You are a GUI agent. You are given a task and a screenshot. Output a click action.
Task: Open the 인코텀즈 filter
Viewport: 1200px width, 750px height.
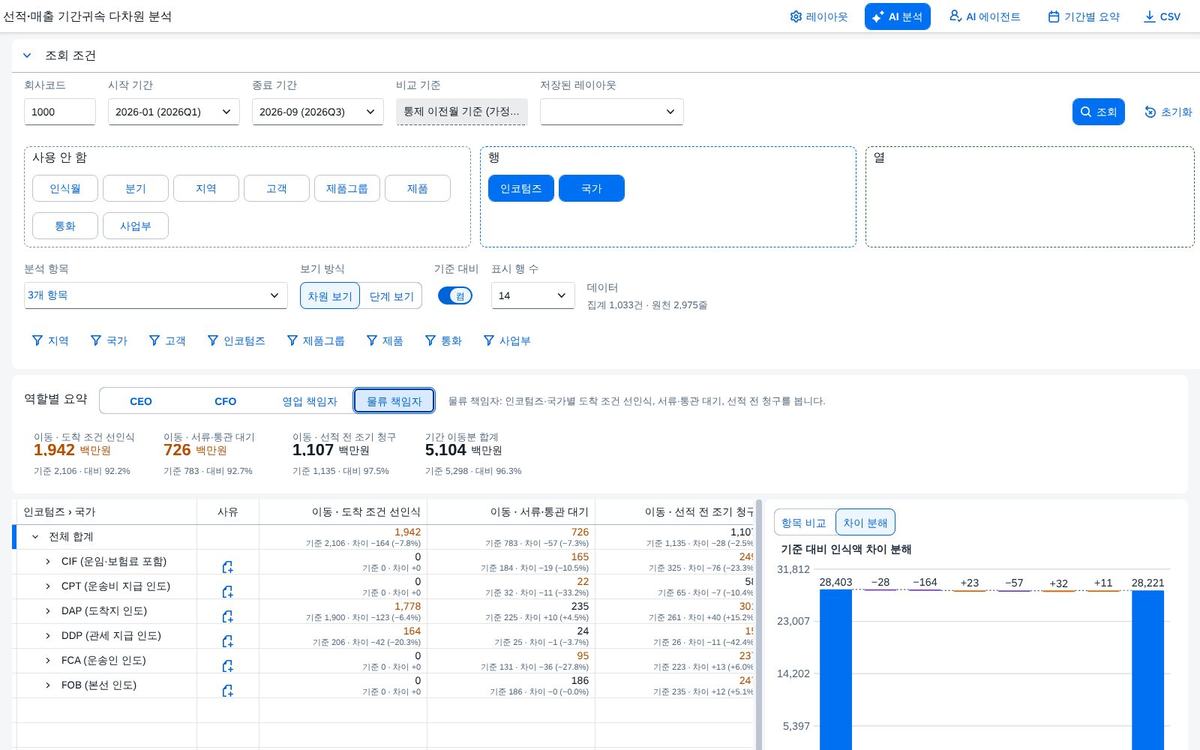(236, 341)
